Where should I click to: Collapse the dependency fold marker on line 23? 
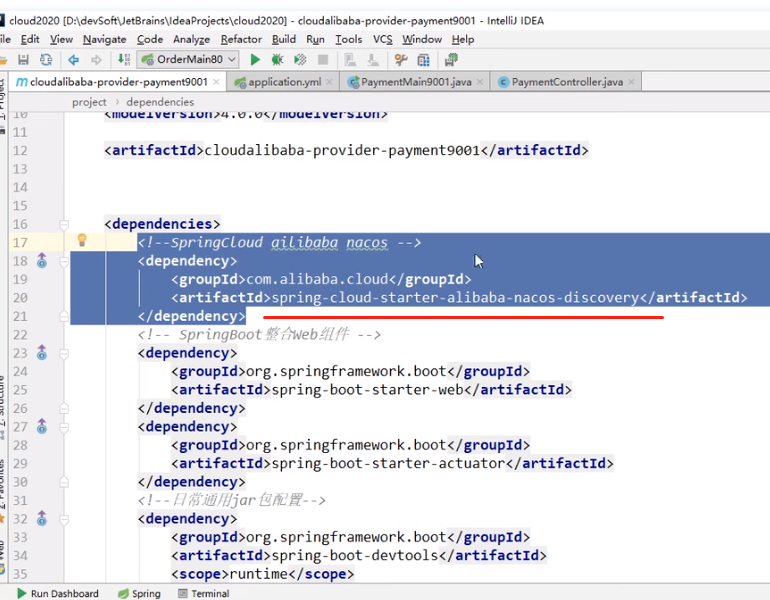tap(64, 354)
